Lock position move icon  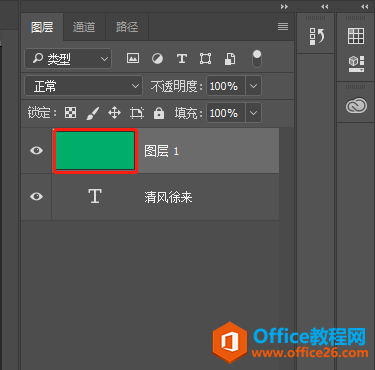114,113
